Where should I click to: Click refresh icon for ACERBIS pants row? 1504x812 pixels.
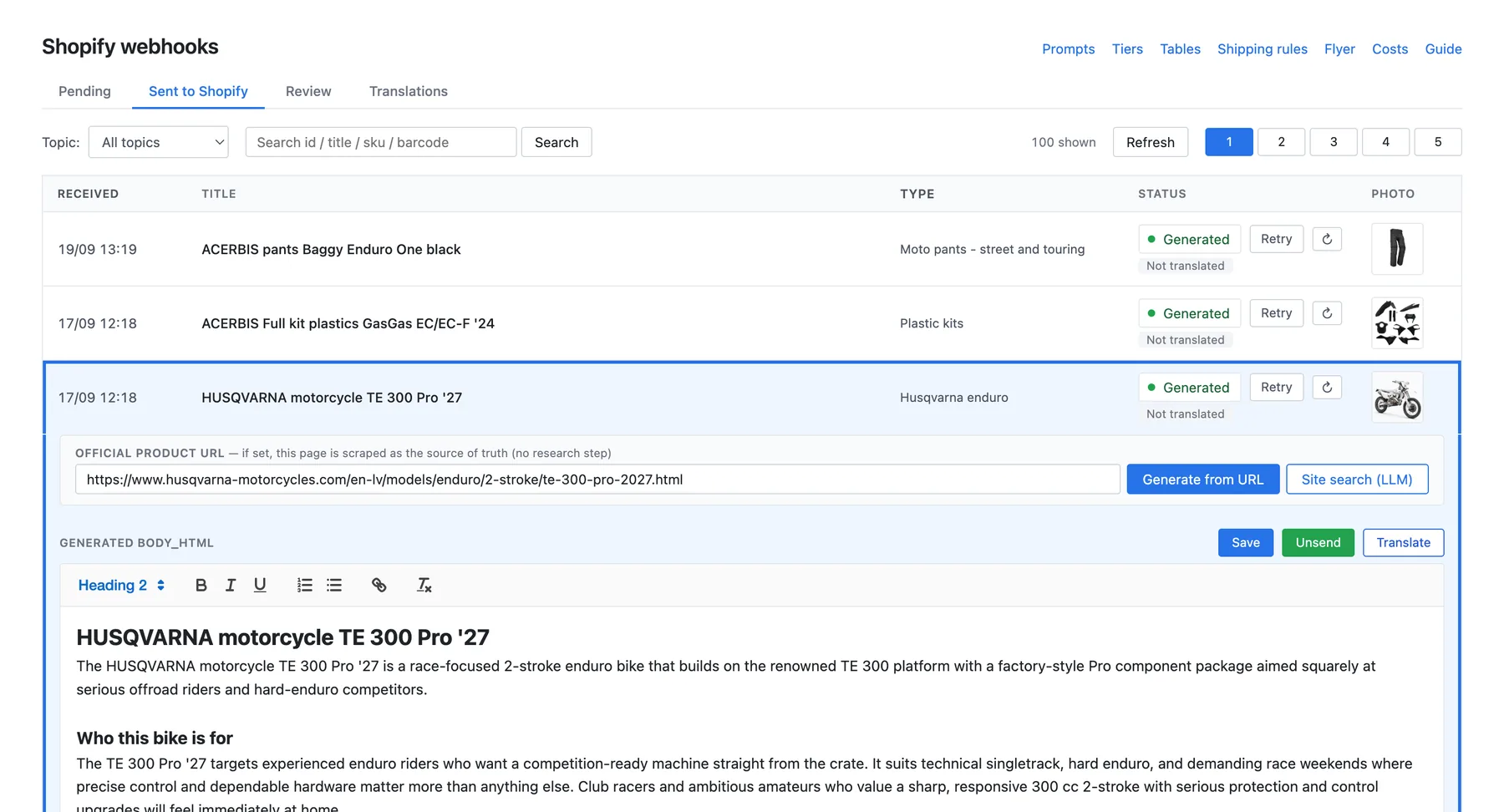coord(1327,239)
